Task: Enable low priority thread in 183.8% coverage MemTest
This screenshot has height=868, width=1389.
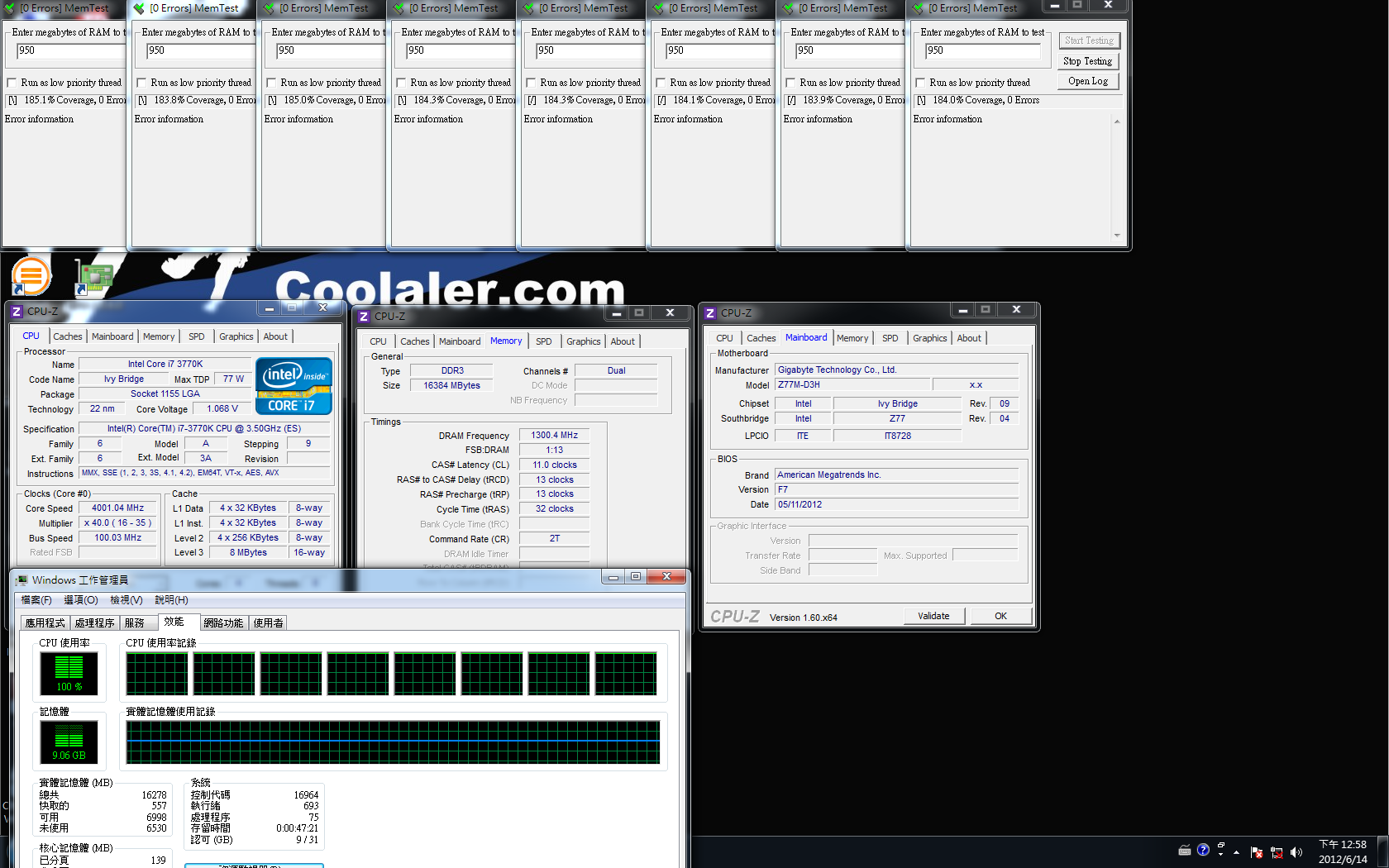Action: click(141, 83)
